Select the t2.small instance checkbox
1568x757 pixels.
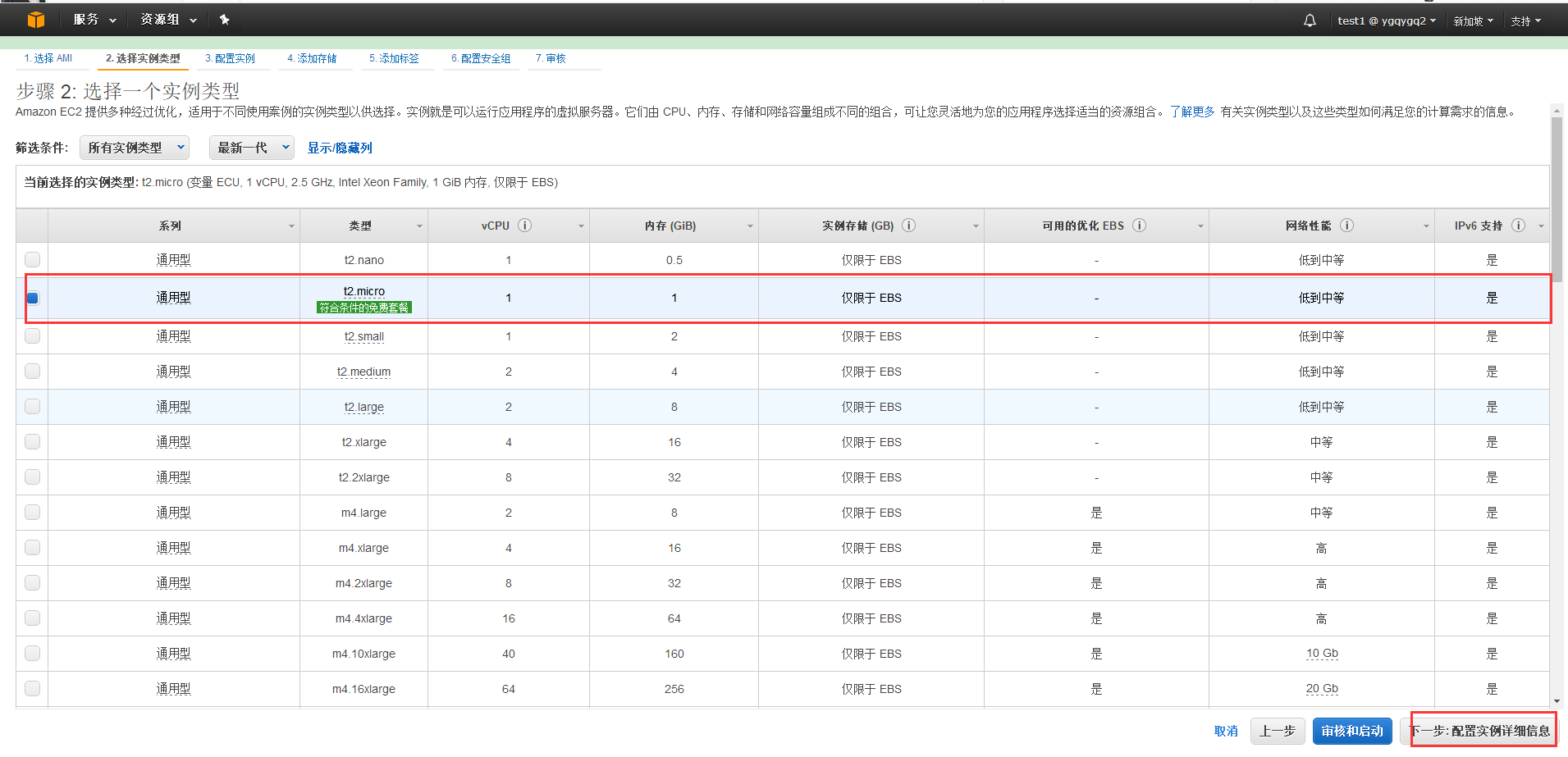33,335
